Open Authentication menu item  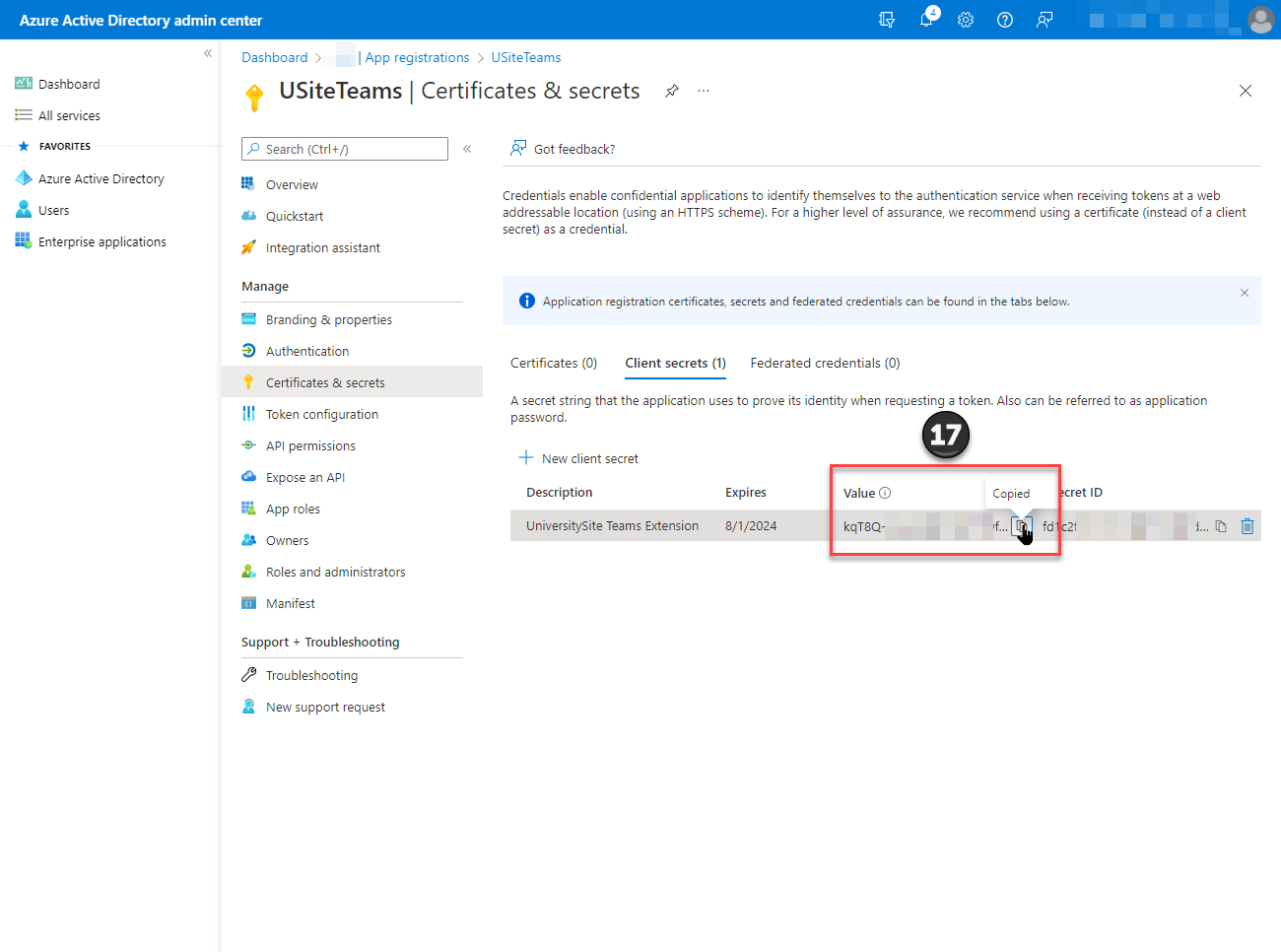(306, 351)
